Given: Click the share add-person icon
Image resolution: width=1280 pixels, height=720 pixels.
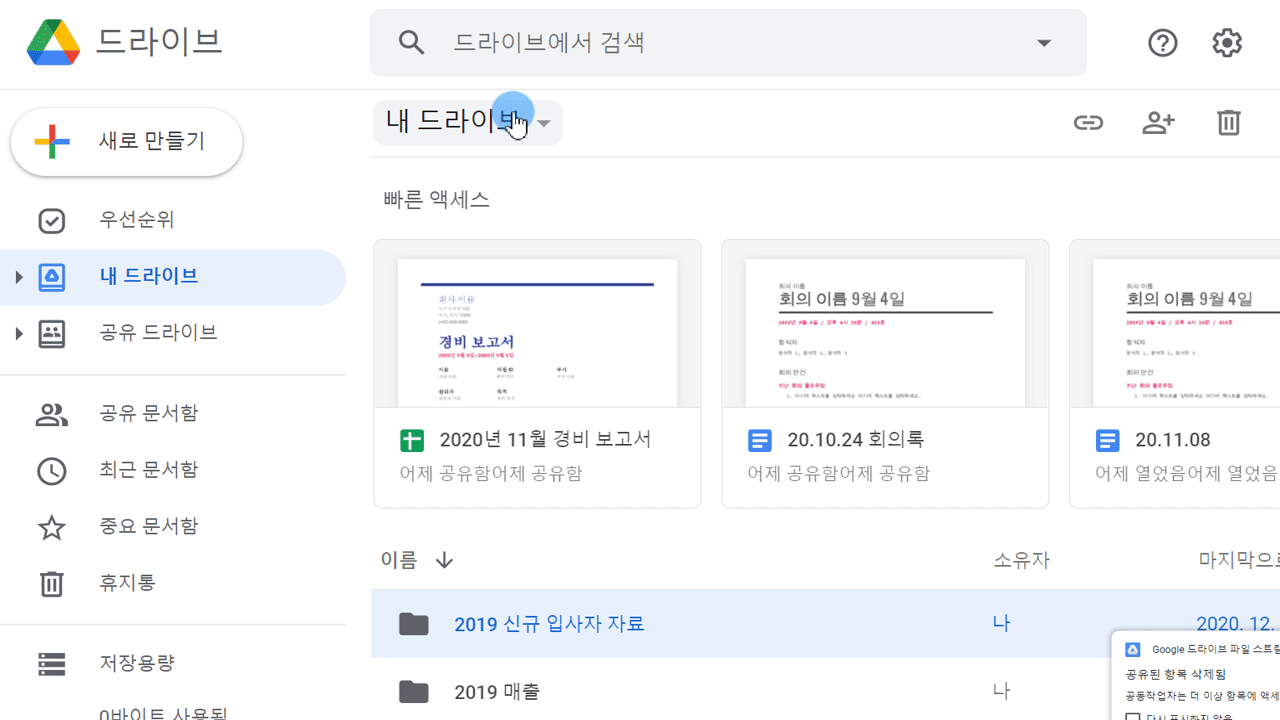Looking at the screenshot, I should point(1158,123).
